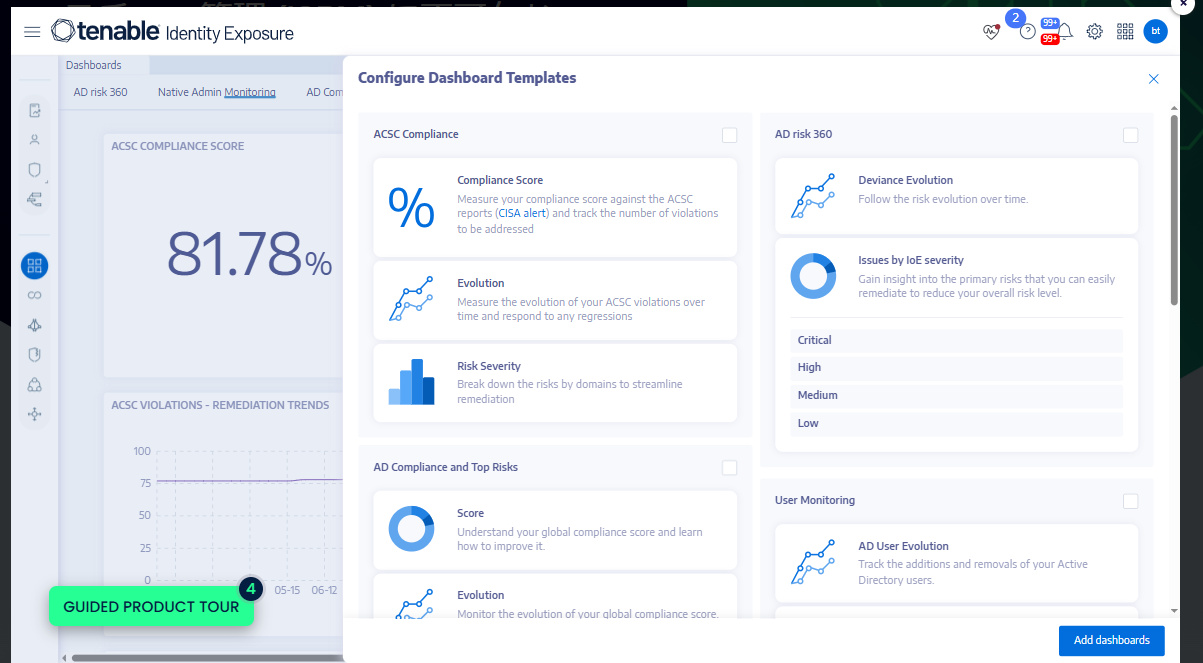Close the Configure Dashboard Templates panel
Image resolution: width=1203 pixels, height=663 pixels.
tap(1153, 79)
